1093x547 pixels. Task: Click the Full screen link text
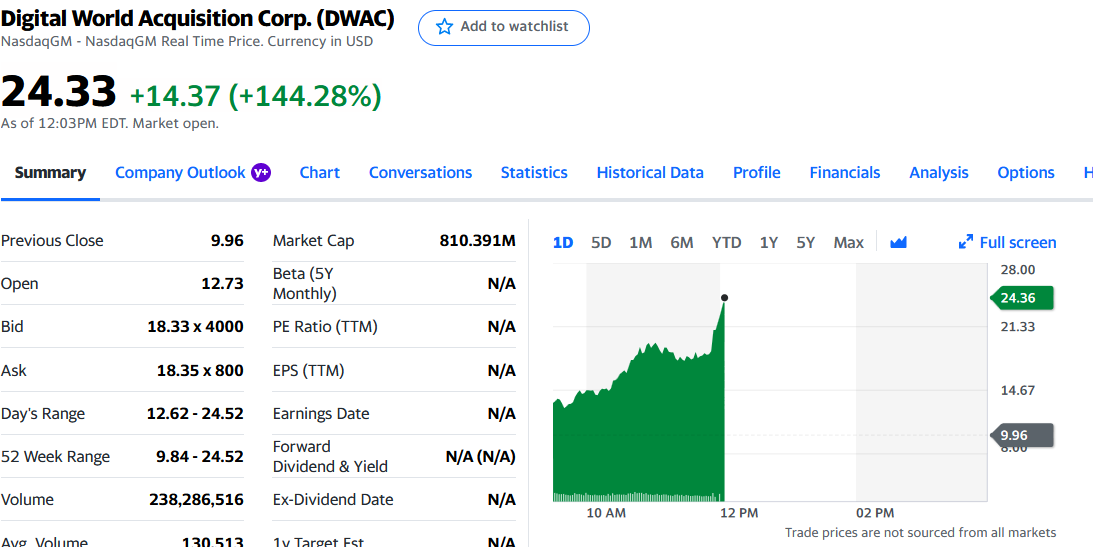tap(1018, 242)
